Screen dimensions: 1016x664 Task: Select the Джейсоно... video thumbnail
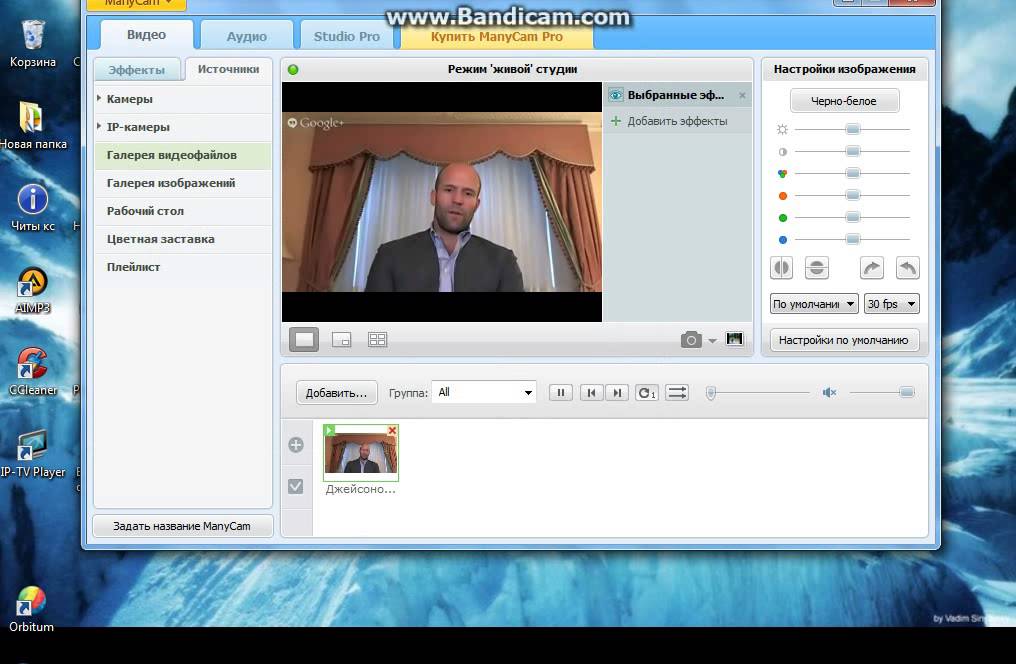point(361,453)
